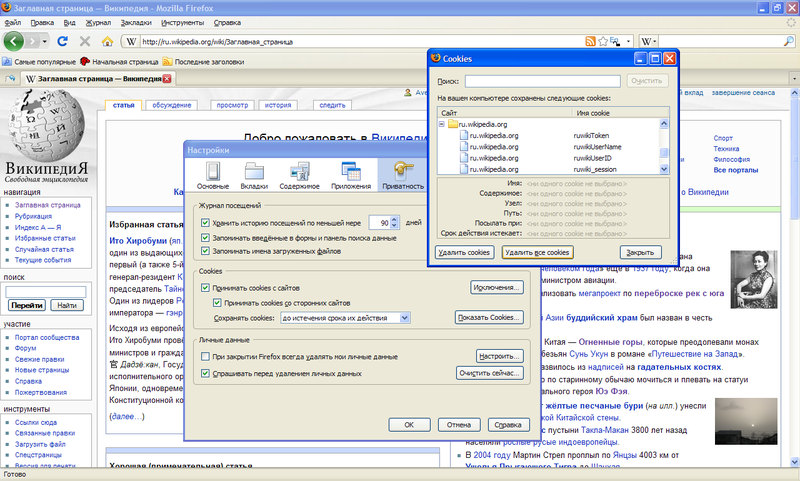Open the Файл menu
Screen dimensions: 800x481
pos(13,22)
